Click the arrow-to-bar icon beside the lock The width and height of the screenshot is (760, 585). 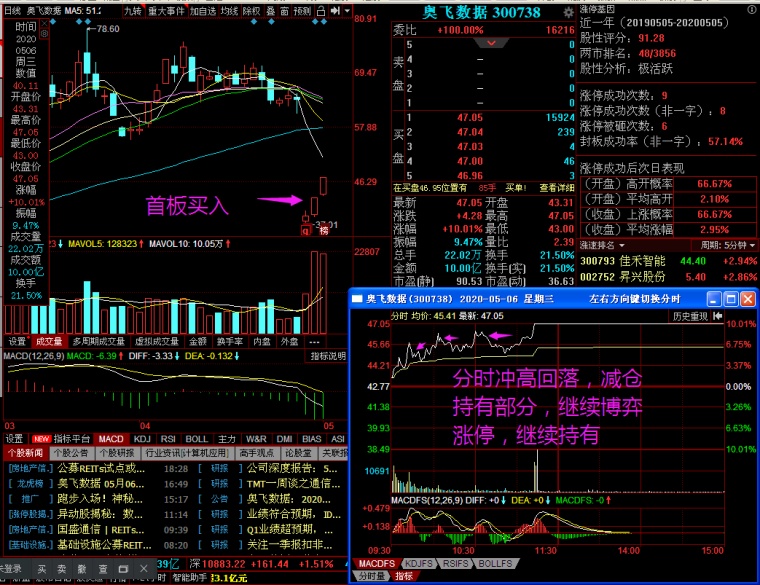pyautogui.click(x=335, y=11)
